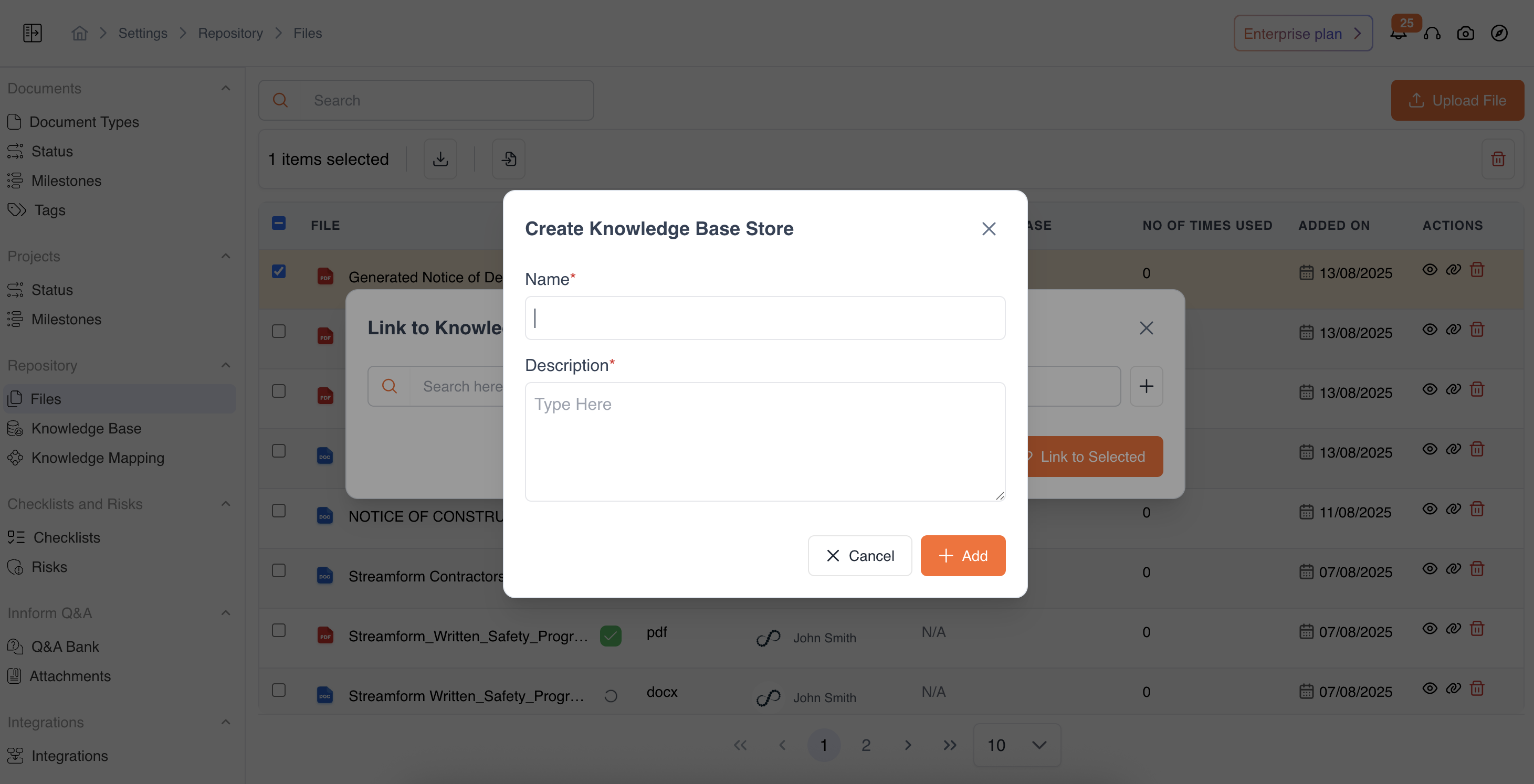Click the camera screenshot icon
The image size is (1534, 784).
point(1466,34)
